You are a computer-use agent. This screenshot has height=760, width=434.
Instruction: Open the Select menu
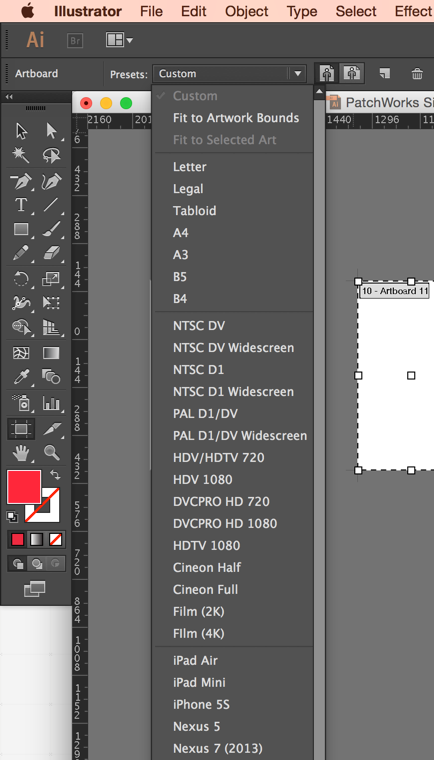356,11
